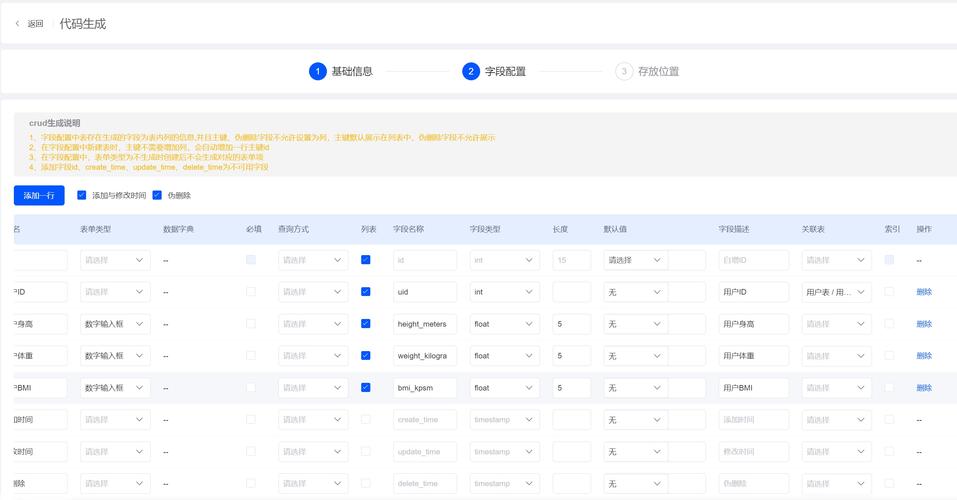This screenshot has height=500, width=957.
Task: Click 表单类型 column header
Action: [x=95, y=229]
